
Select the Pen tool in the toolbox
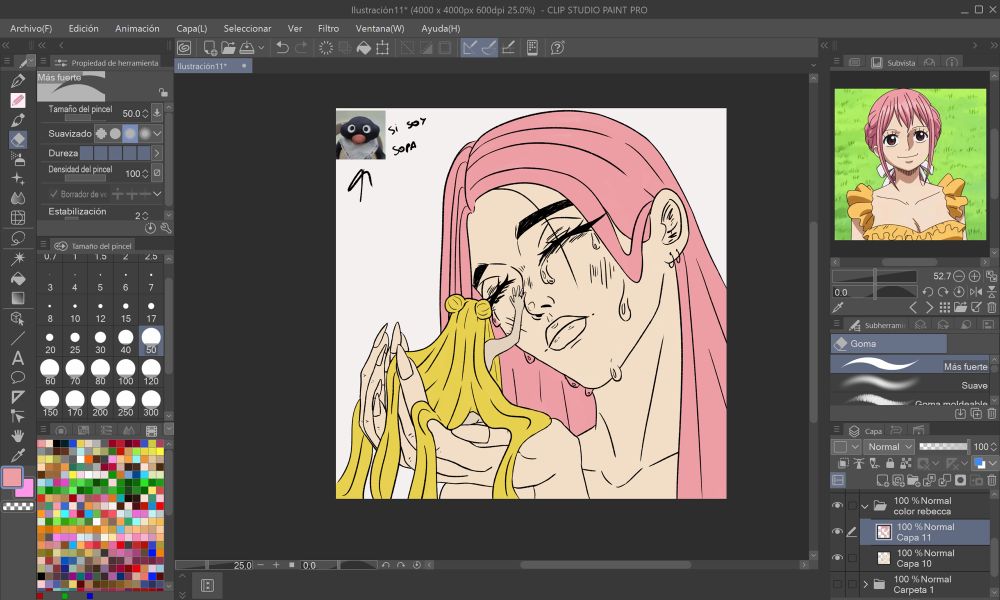click(x=18, y=80)
